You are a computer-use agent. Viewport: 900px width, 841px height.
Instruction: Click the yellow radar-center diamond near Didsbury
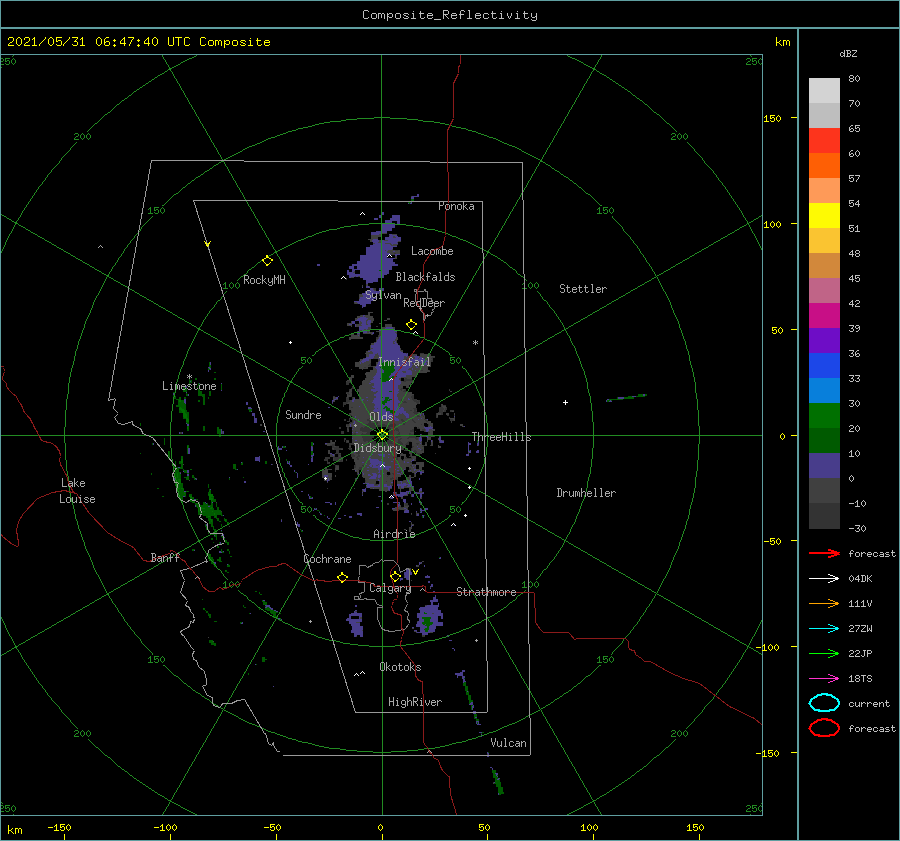[382, 435]
